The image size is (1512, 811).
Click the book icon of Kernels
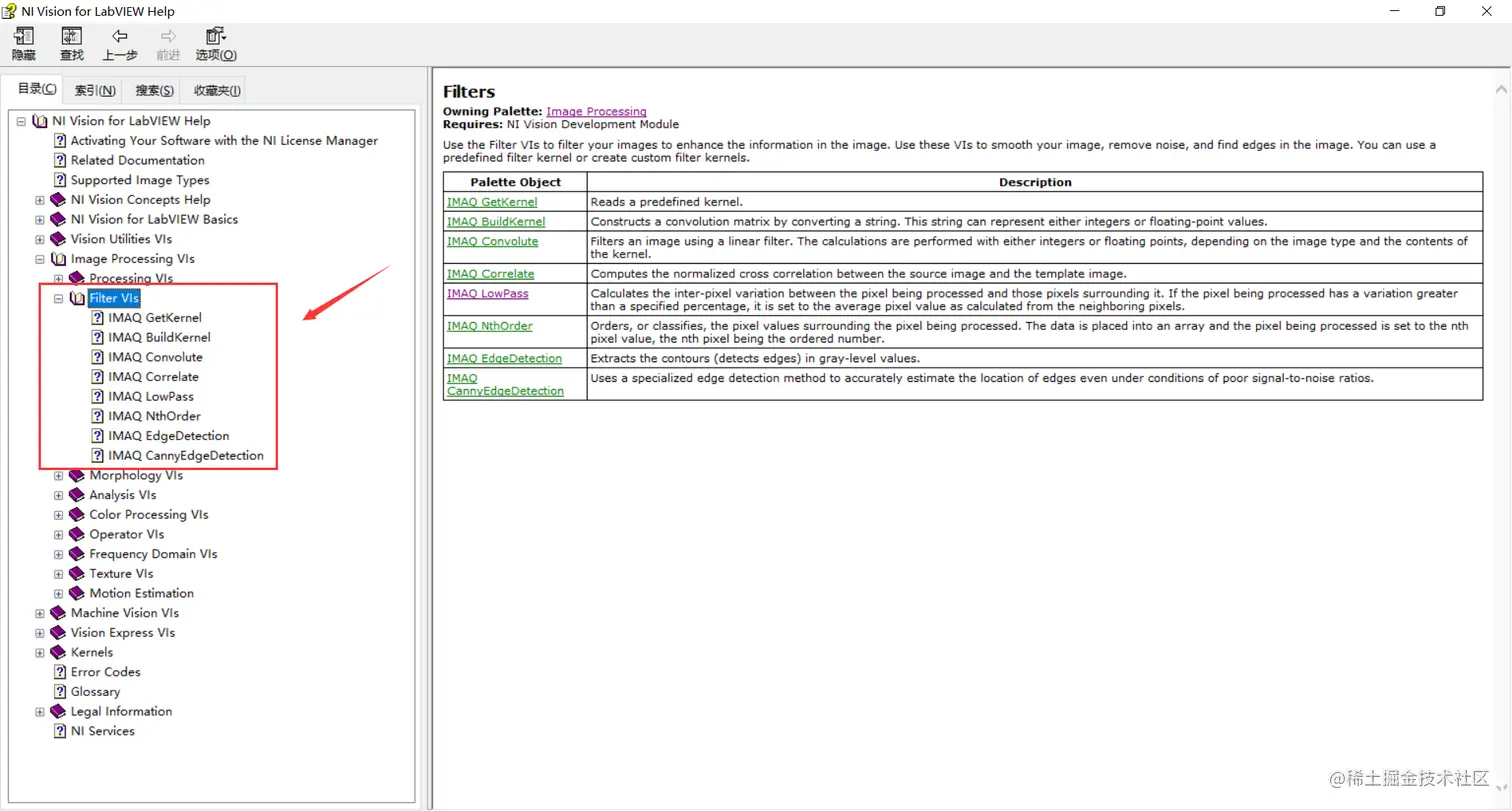59,652
